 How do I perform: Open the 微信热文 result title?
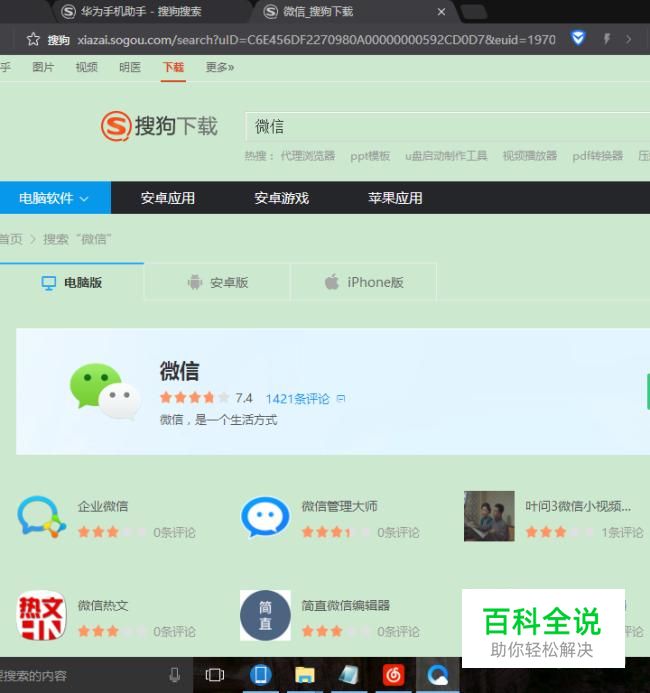click(x=103, y=605)
